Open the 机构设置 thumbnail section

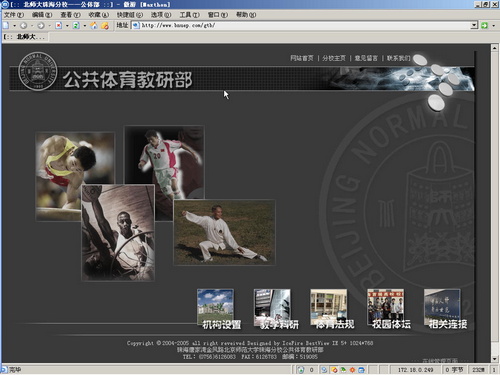(x=218, y=309)
